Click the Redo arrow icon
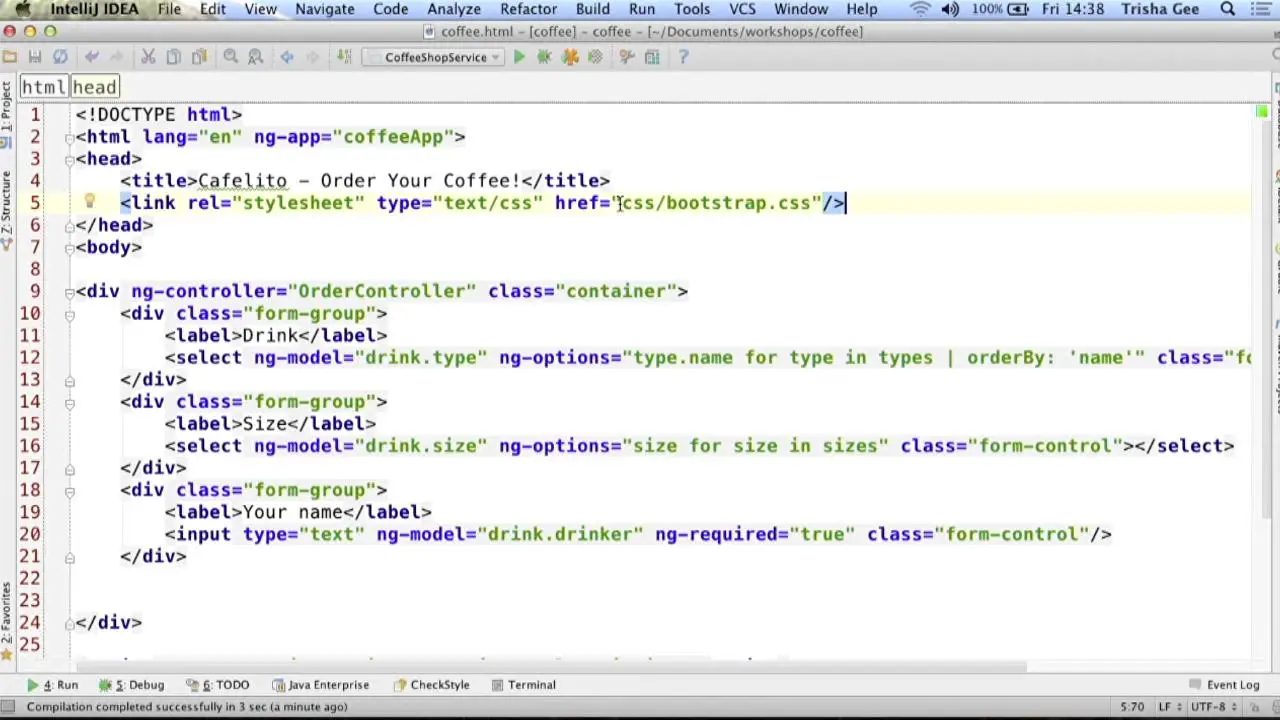The image size is (1280, 720). pyautogui.click(x=117, y=57)
